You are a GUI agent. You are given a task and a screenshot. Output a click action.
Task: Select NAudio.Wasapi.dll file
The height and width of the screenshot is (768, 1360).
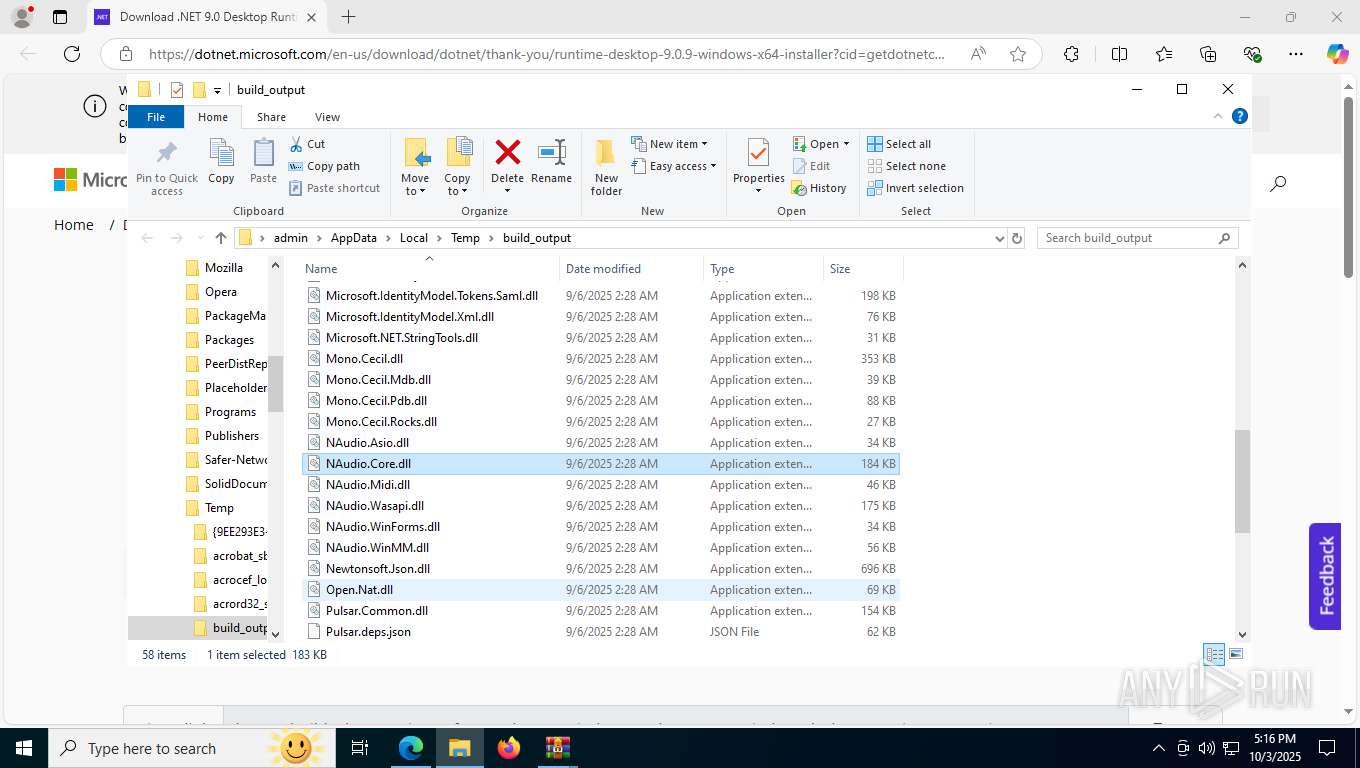coord(600,506)
